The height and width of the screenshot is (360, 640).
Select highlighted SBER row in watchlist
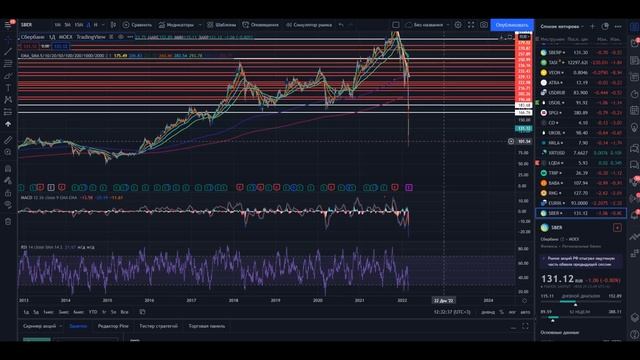[581, 213]
